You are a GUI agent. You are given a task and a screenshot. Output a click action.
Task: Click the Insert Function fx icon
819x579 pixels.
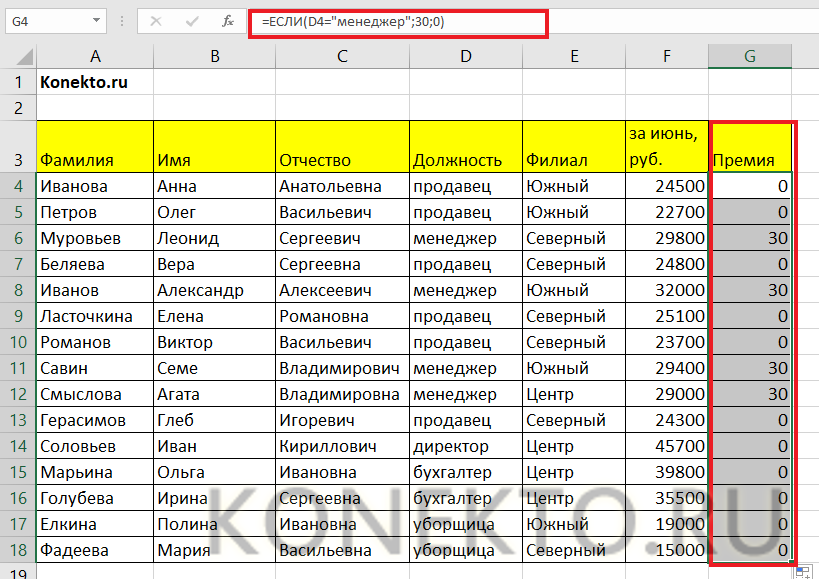click(227, 20)
